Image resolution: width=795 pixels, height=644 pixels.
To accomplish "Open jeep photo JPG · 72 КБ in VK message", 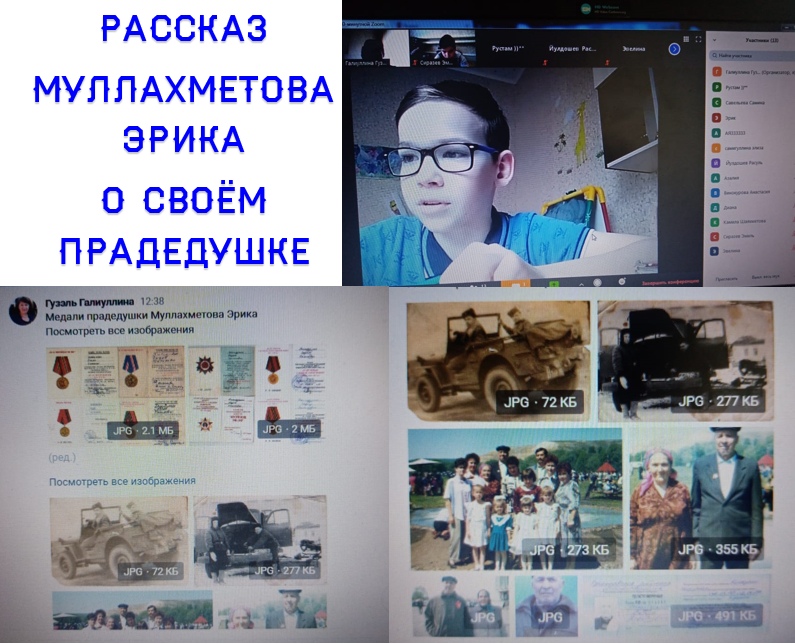I will click(119, 542).
